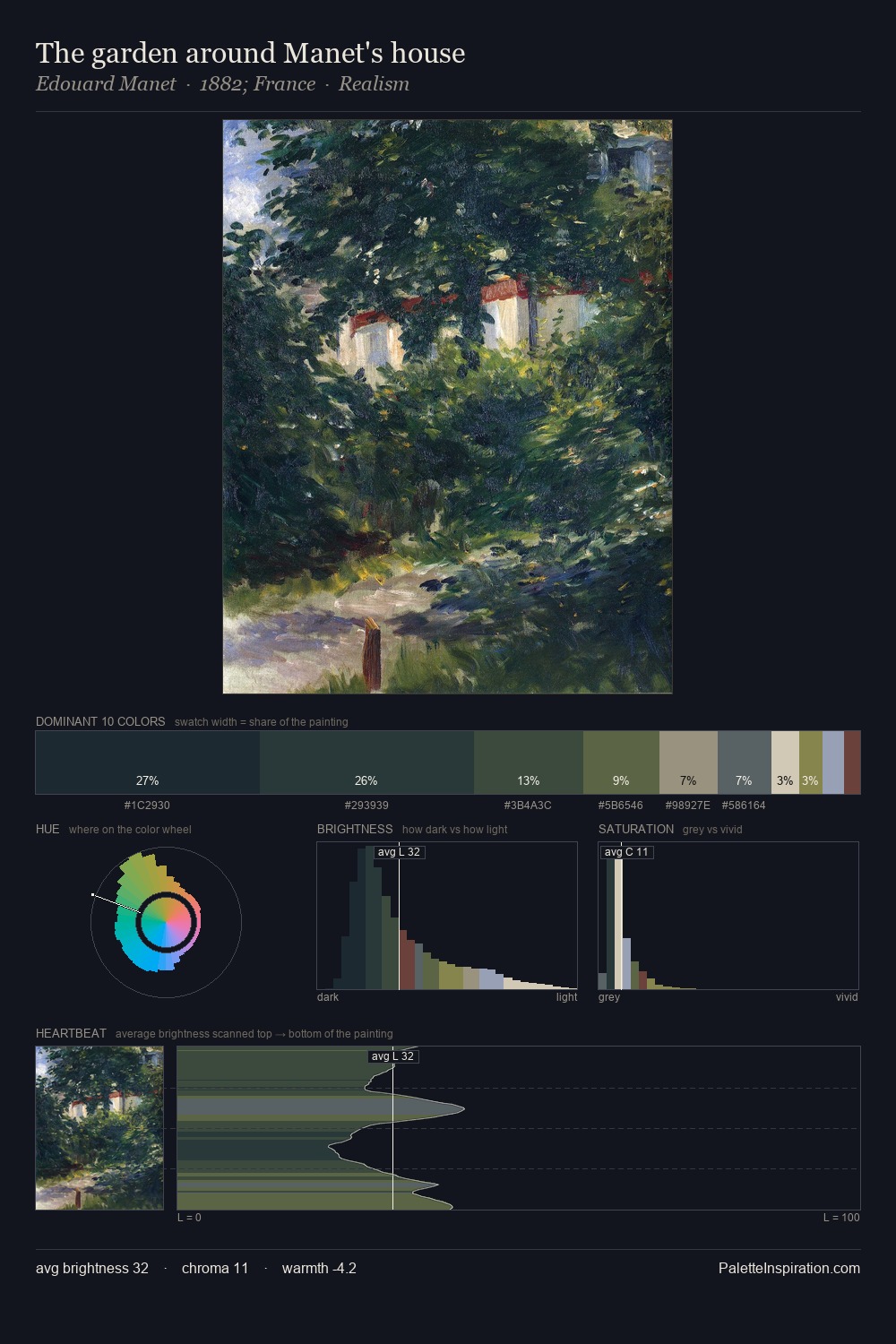Click the title 'The garden around Manet's house'
Screen dimensions: 896x1344
[250, 53]
